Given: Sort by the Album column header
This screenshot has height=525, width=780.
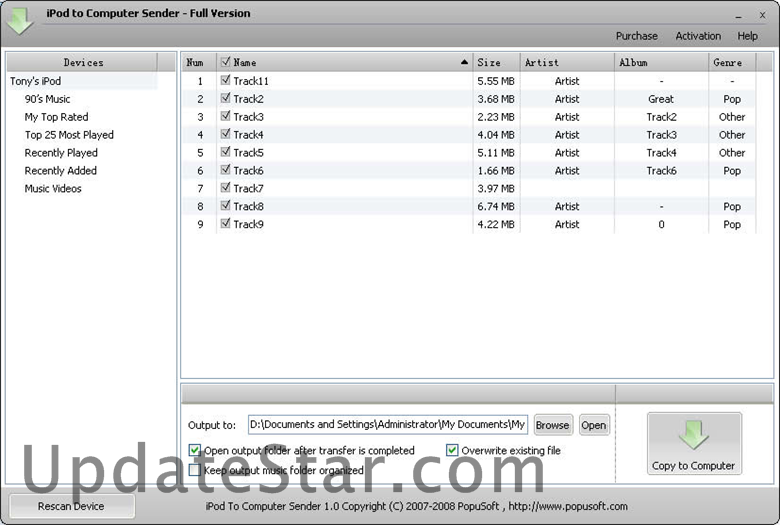Looking at the screenshot, I should pos(662,62).
